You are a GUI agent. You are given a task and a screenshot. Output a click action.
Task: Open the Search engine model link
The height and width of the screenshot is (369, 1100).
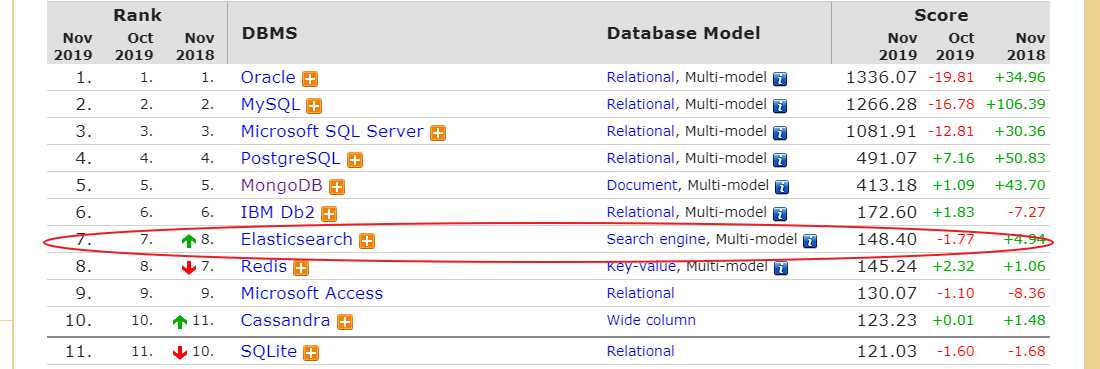tap(656, 239)
